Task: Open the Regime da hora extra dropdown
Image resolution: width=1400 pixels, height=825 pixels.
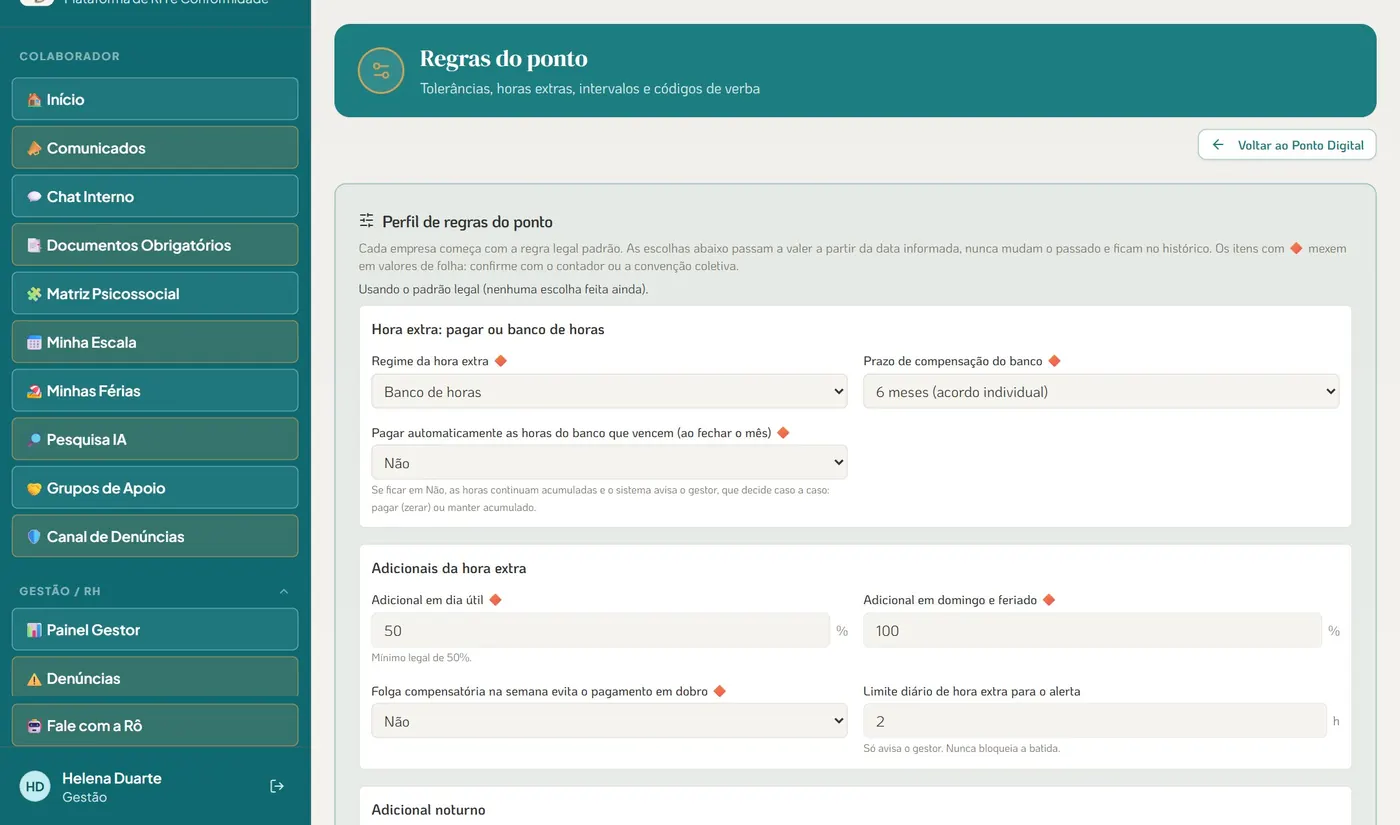Action: [x=609, y=392]
